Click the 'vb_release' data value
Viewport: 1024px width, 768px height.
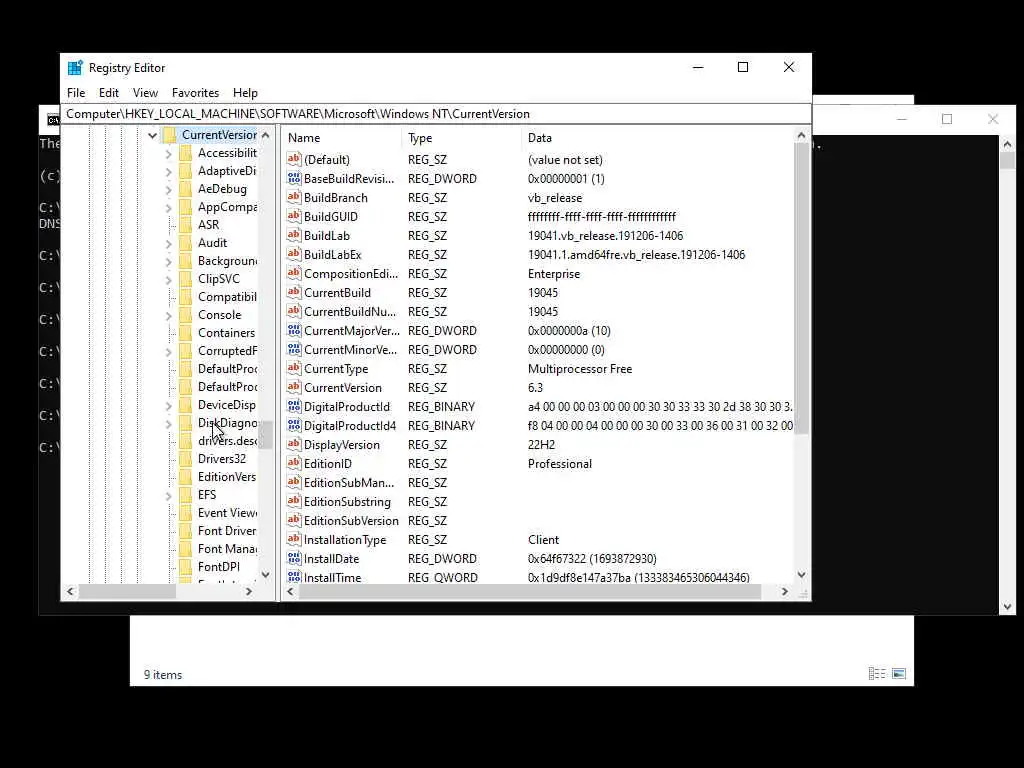554,198
